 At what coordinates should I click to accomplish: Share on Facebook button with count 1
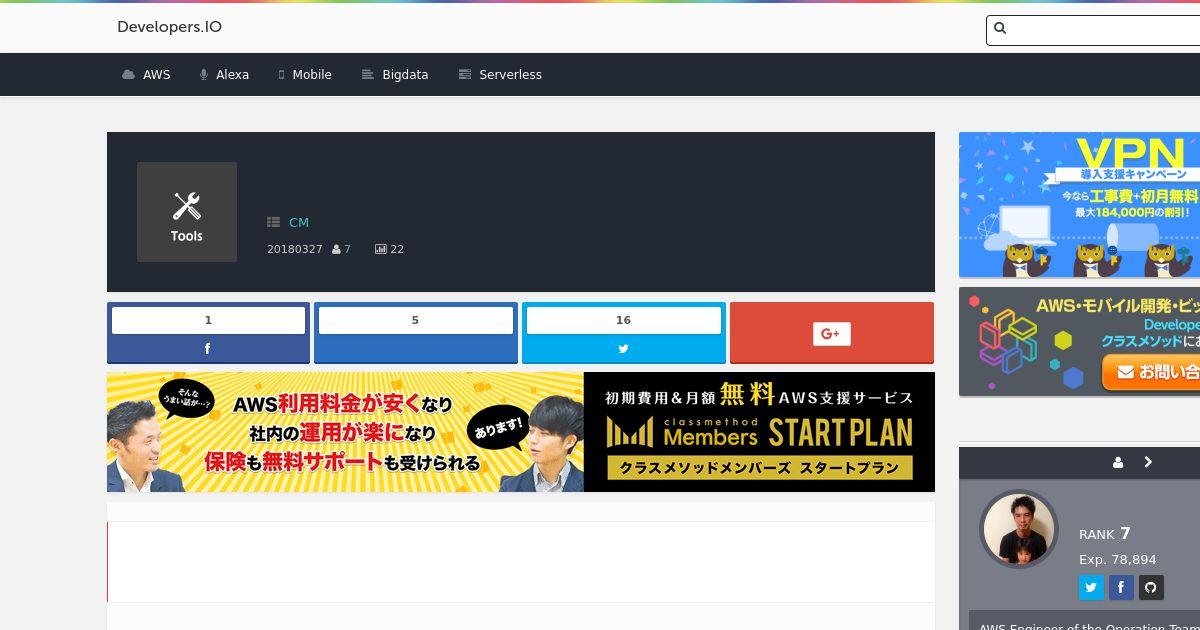pyautogui.click(x=208, y=333)
